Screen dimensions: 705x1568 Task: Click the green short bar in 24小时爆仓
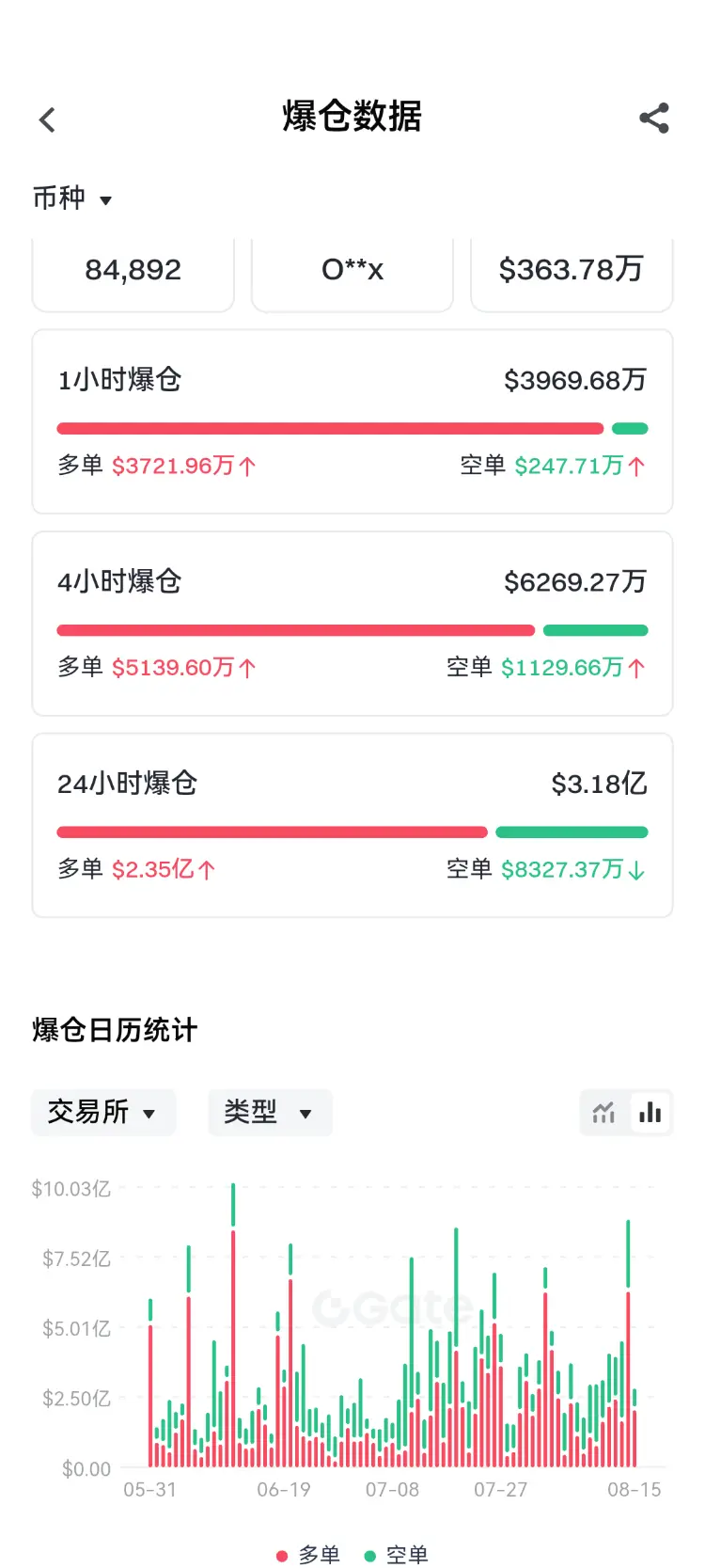572,832
